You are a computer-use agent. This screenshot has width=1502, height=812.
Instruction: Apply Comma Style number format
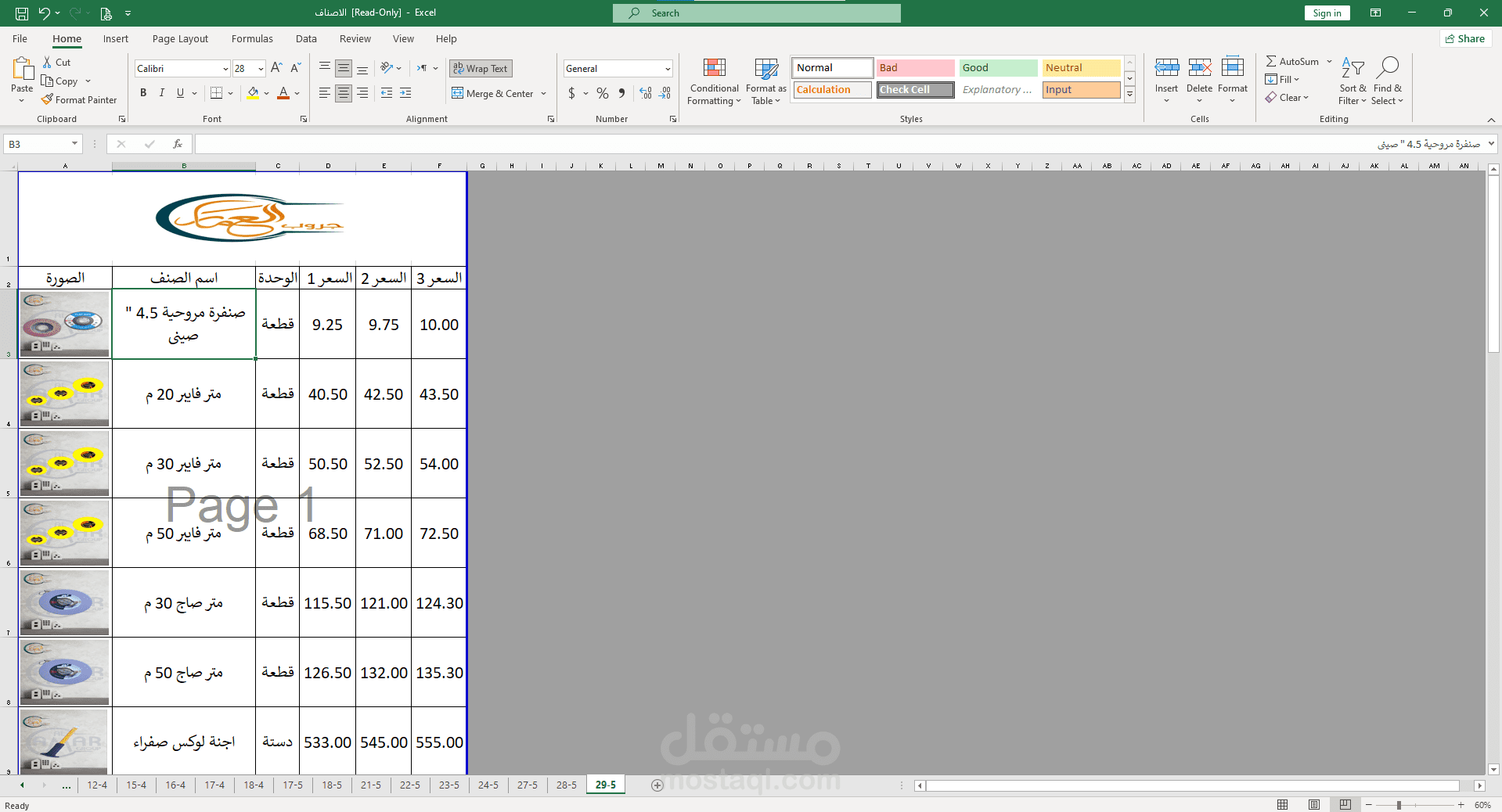pyautogui.click(x=621, y=93)
